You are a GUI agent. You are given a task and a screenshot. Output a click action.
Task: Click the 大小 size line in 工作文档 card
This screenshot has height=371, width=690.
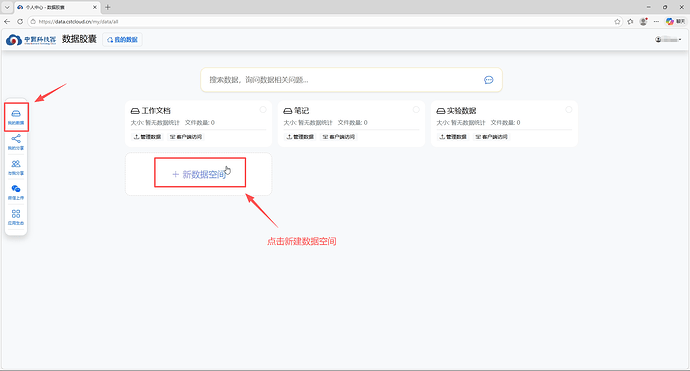(x=155, y=123)
